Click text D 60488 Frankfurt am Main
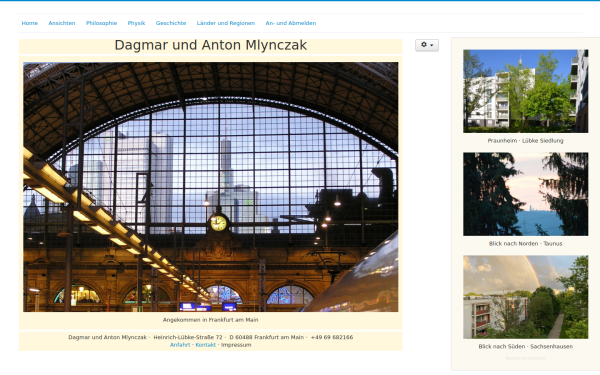The width and height of the screenshot is (600, 375). tap(266, 338)
